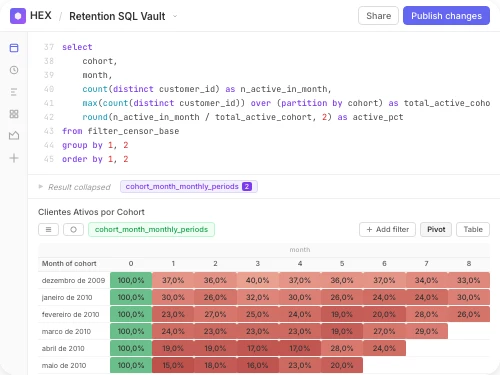This screenshot has height=375, width=500.
Task: Open the history clock sidebar icon
Action: point(14,70)
